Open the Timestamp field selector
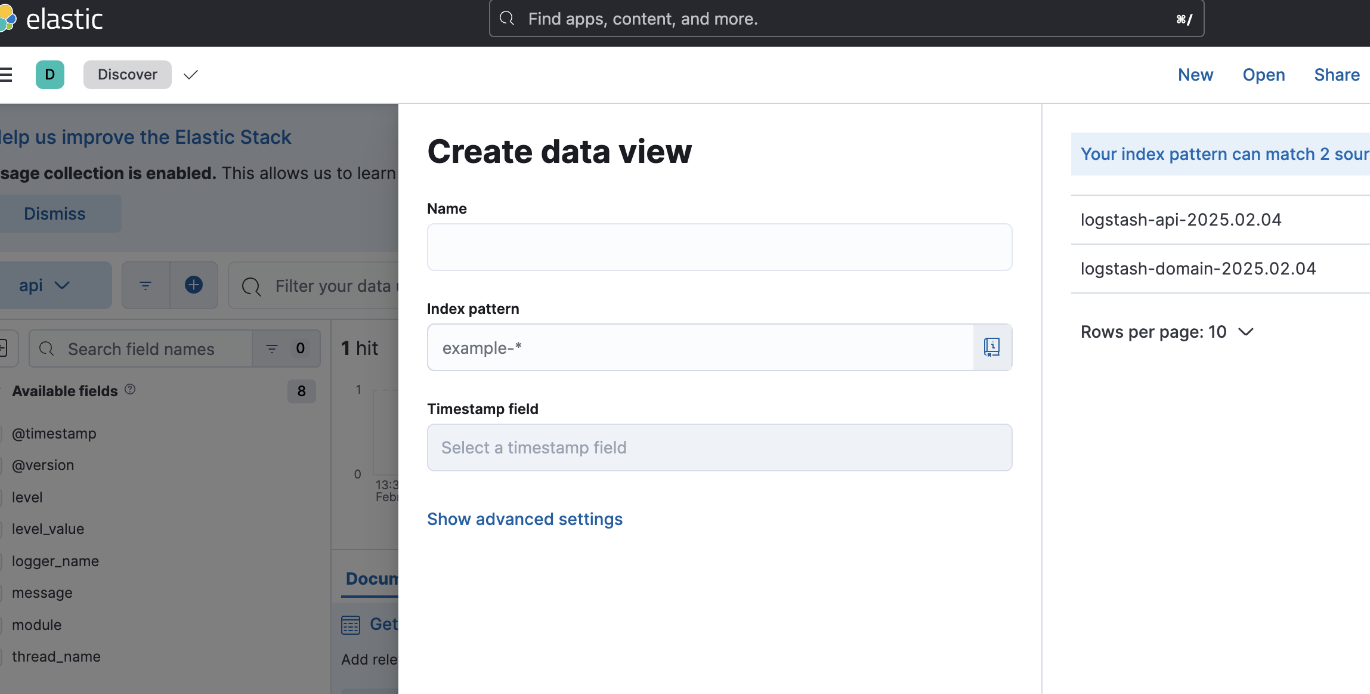 [719, 448]
